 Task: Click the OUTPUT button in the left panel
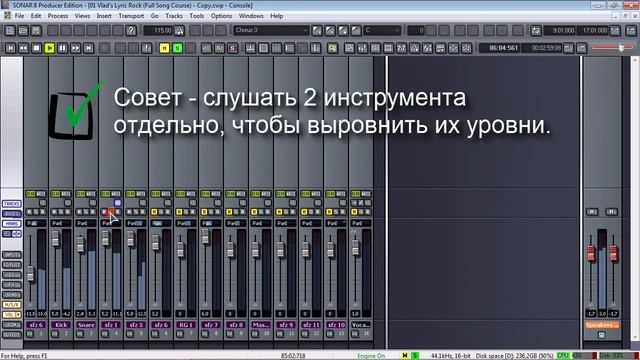tap(11, 335)
